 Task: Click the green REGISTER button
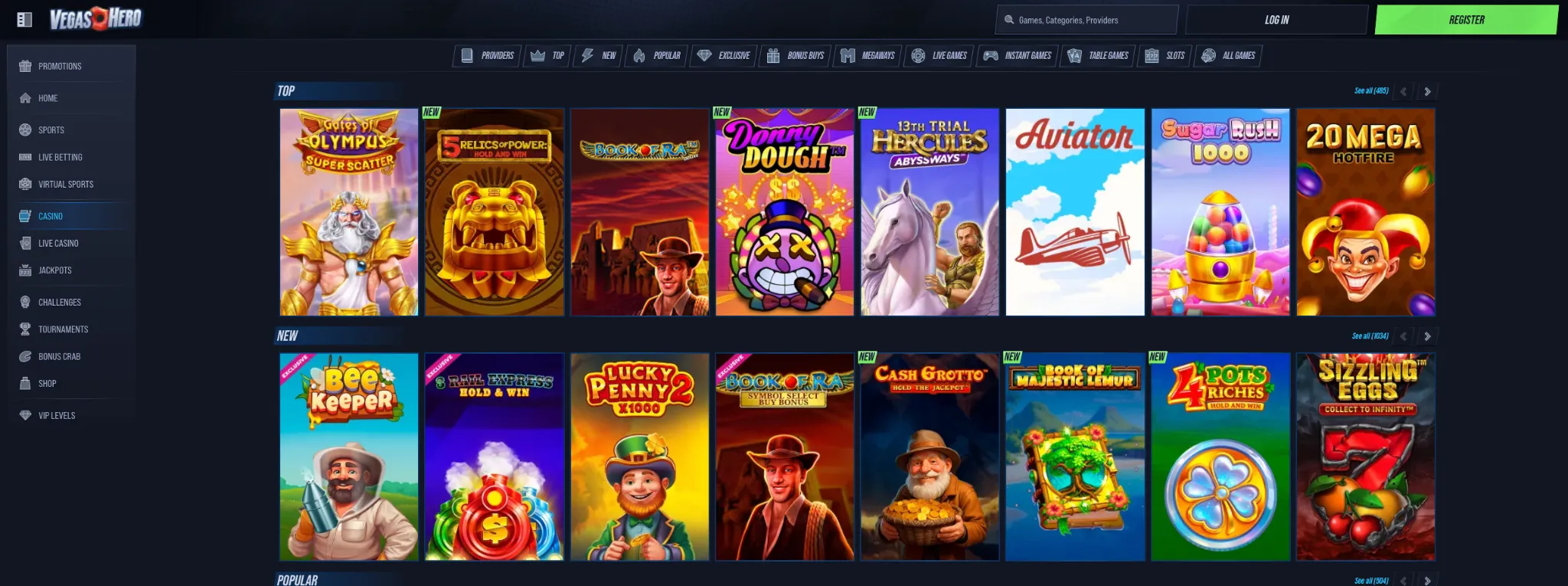point(1466,20)
